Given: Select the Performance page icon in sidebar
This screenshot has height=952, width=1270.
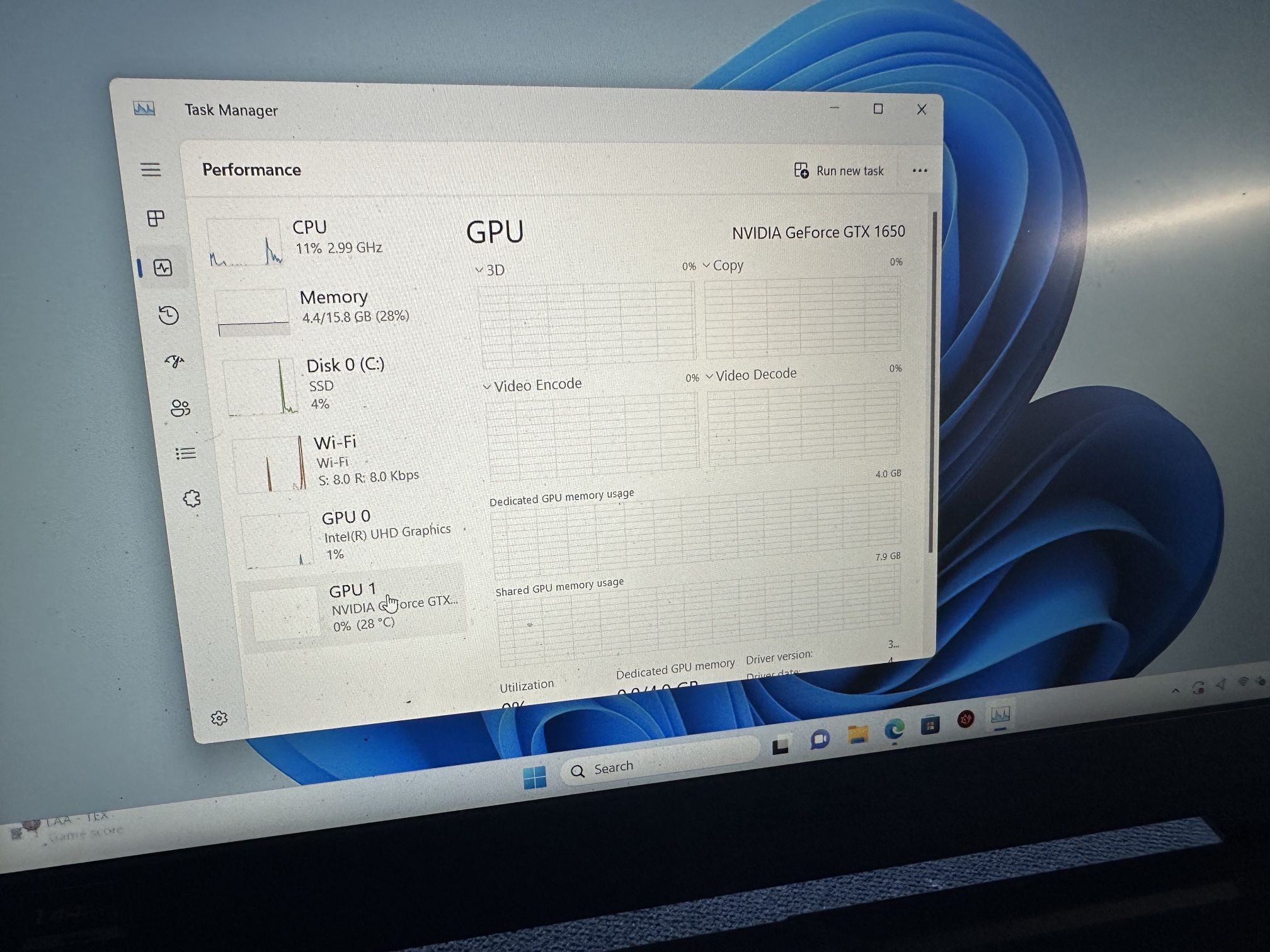Looking at the screenshot, I should click(163, 268).
